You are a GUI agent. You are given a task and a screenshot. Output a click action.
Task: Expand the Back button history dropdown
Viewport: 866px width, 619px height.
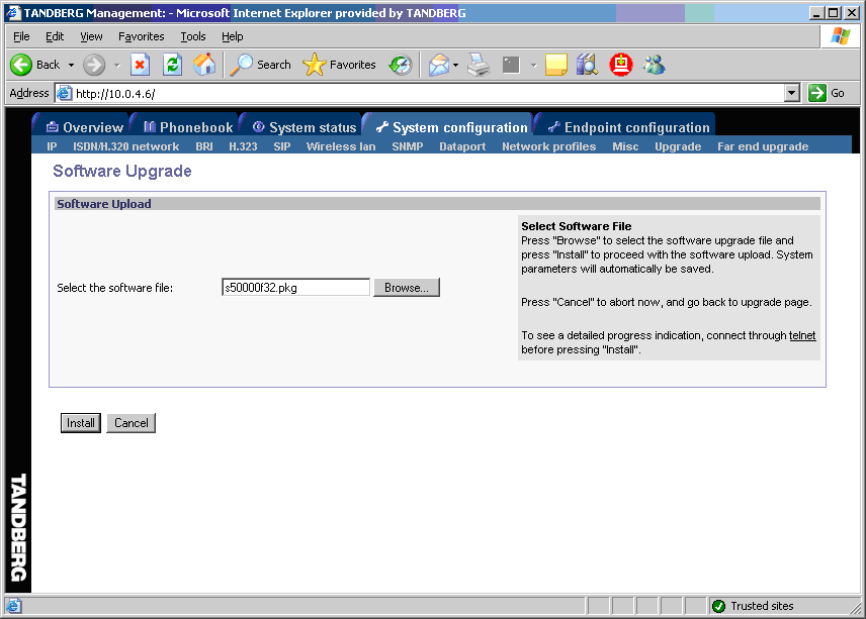click(71, 65)
